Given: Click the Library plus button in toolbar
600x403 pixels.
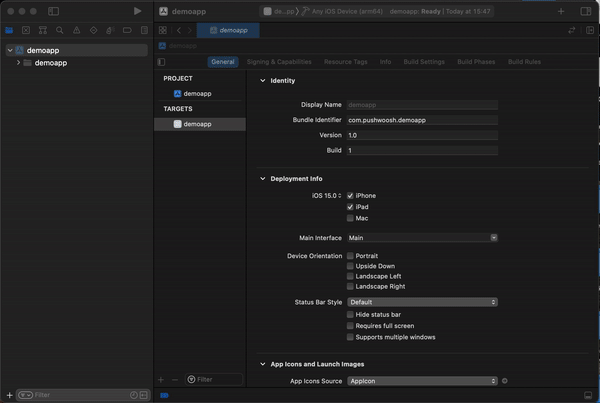Looking at the screenshot, I should coord(560,11).
